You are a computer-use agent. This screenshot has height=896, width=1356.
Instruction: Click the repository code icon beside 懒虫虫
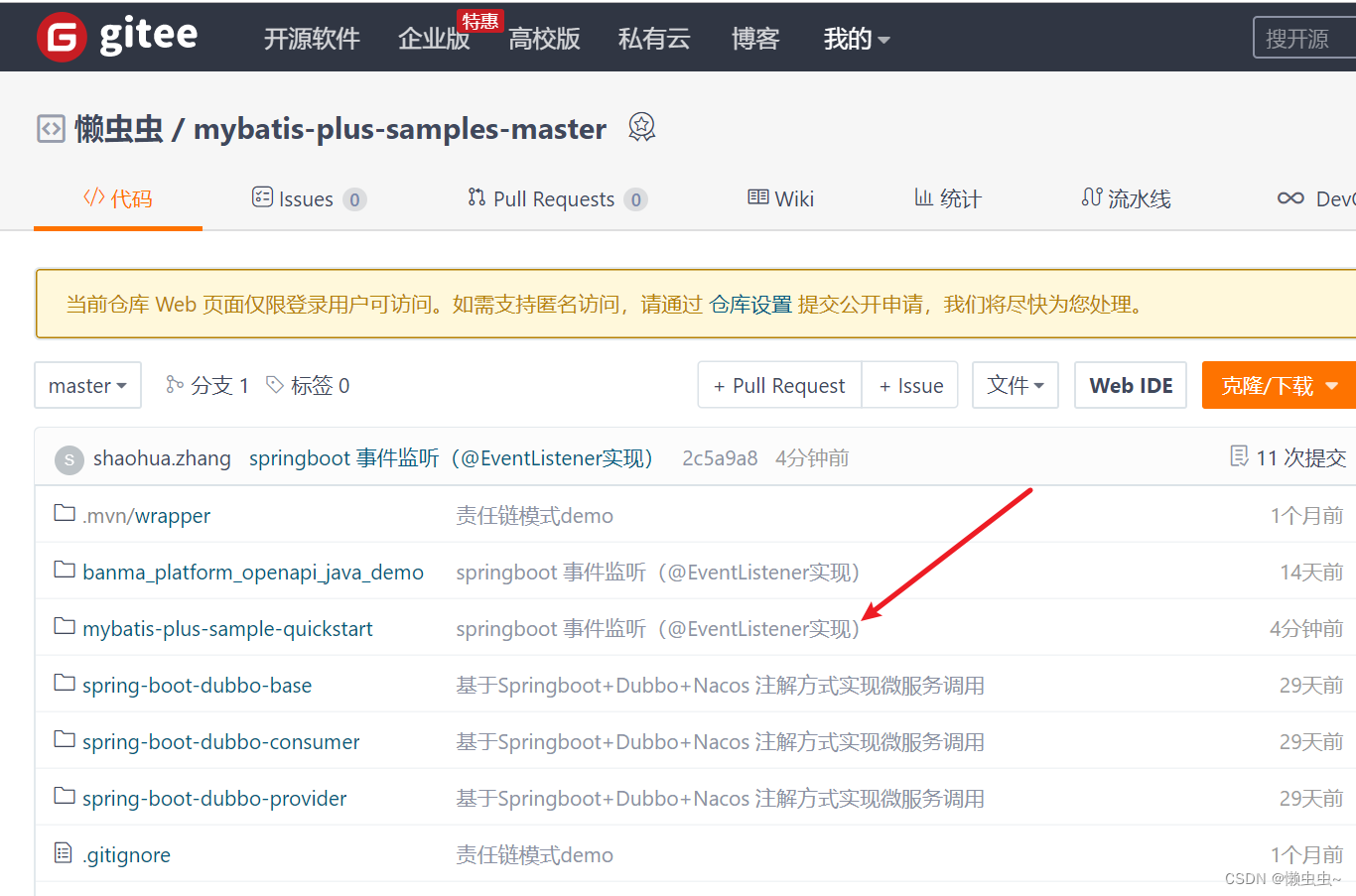(51, 129)
